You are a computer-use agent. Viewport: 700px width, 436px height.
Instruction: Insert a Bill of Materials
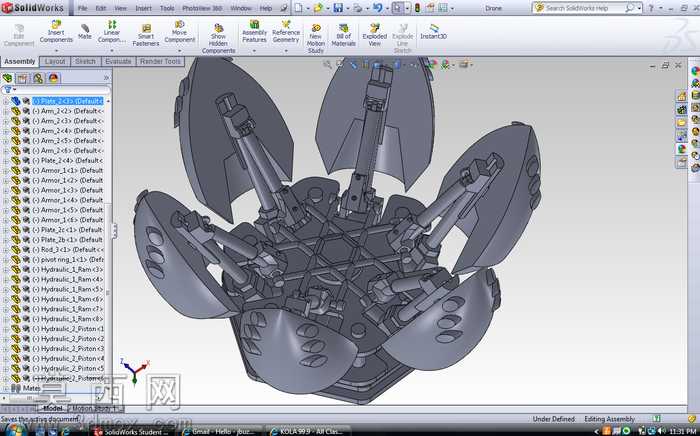click(343, 35)
